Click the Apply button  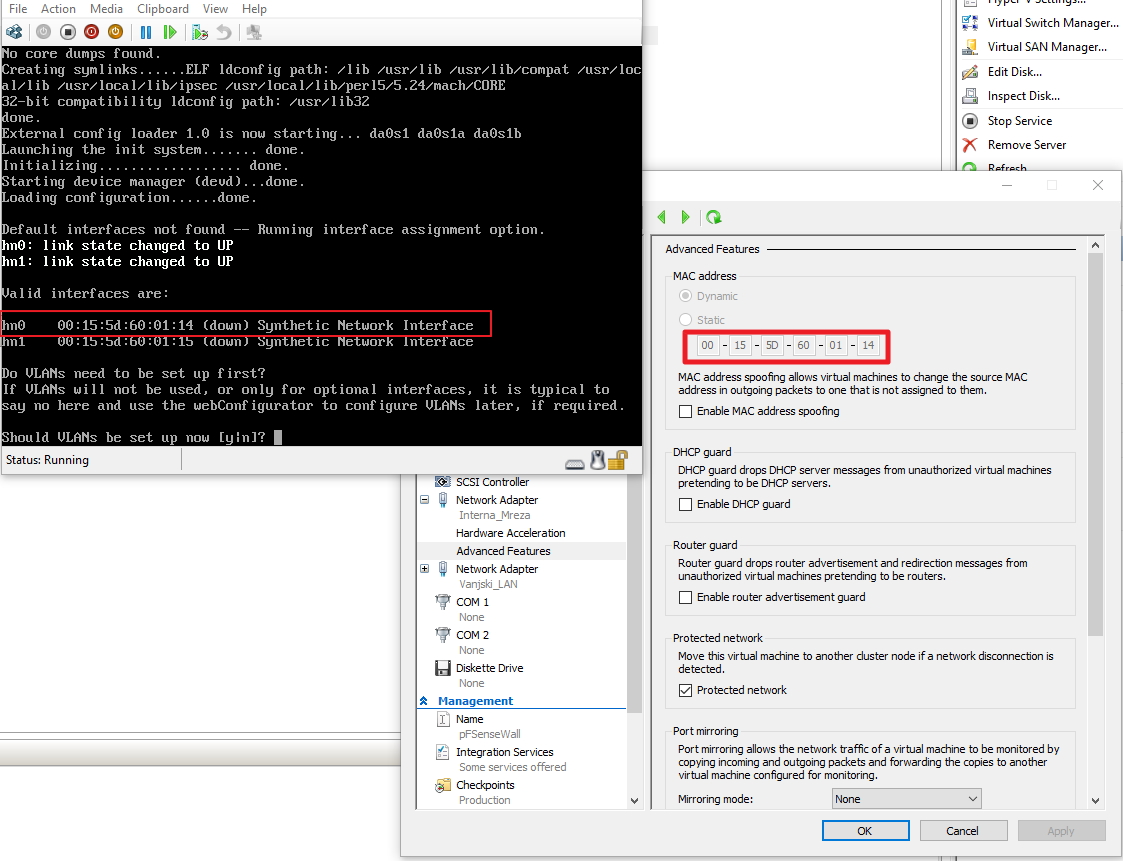tap(1061, 831)
